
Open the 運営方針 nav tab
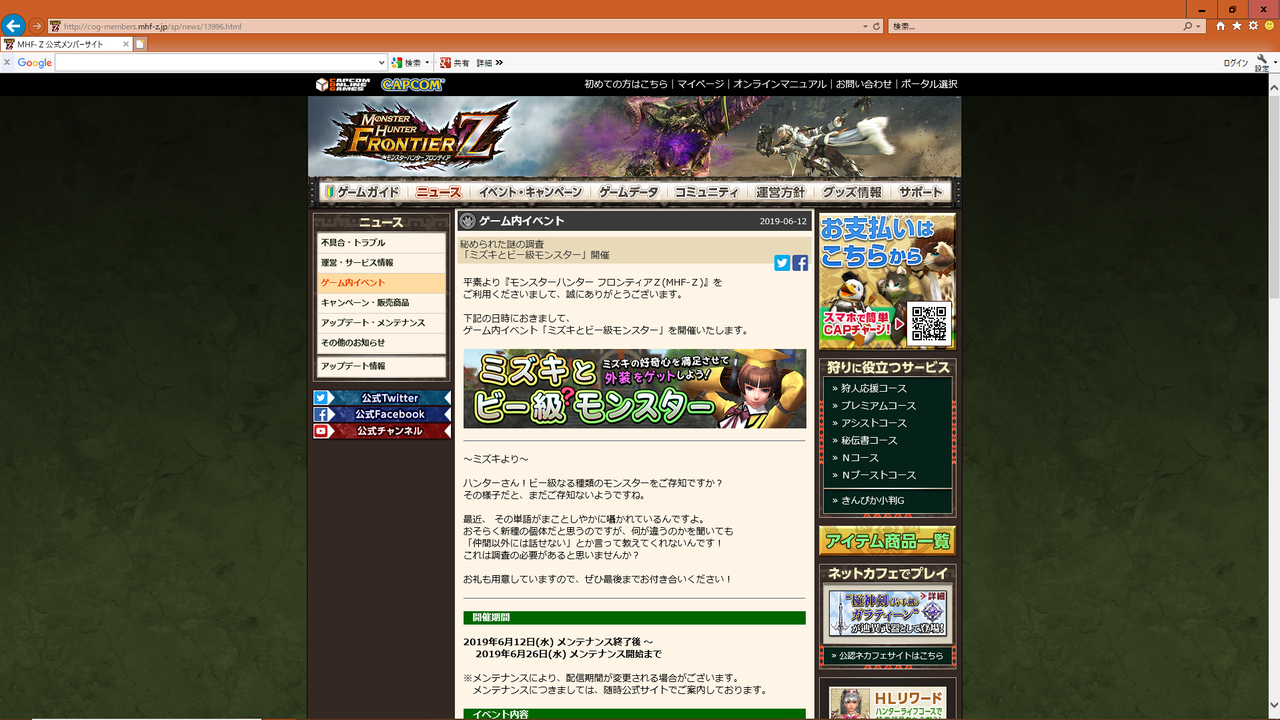click(780, 192)
